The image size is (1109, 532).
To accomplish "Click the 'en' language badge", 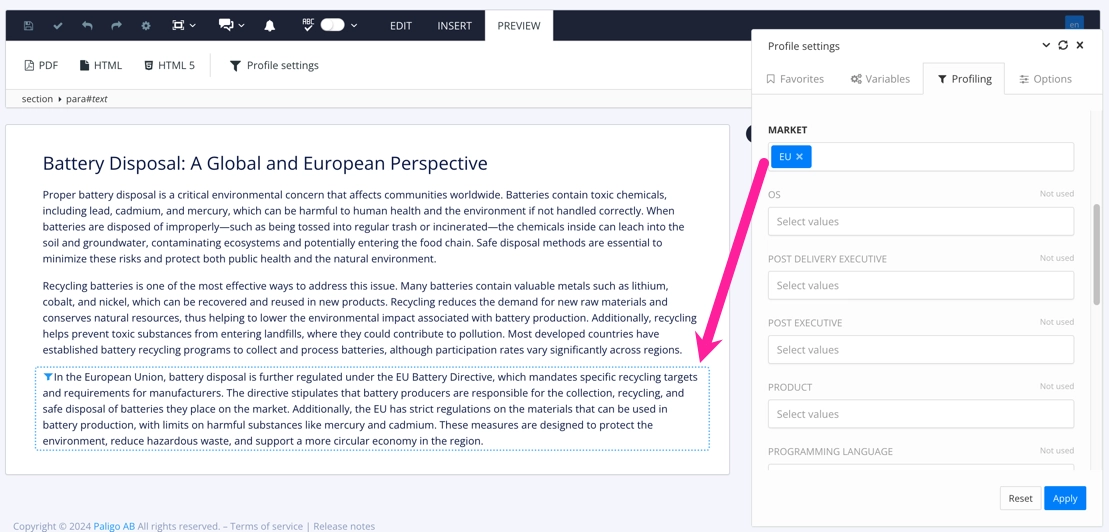I will tap(1074, 25).
